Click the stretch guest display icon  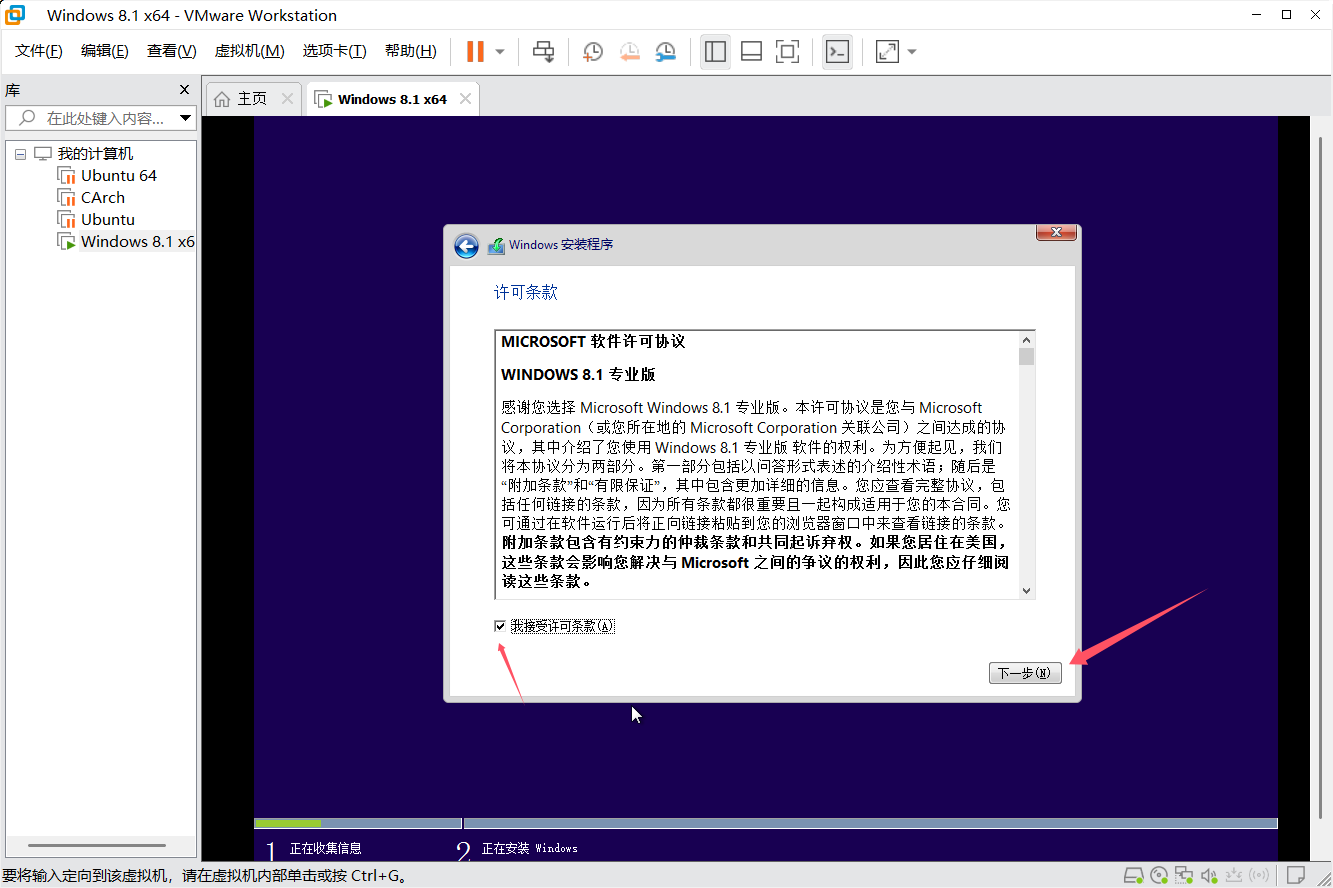(x=887, y=51)
